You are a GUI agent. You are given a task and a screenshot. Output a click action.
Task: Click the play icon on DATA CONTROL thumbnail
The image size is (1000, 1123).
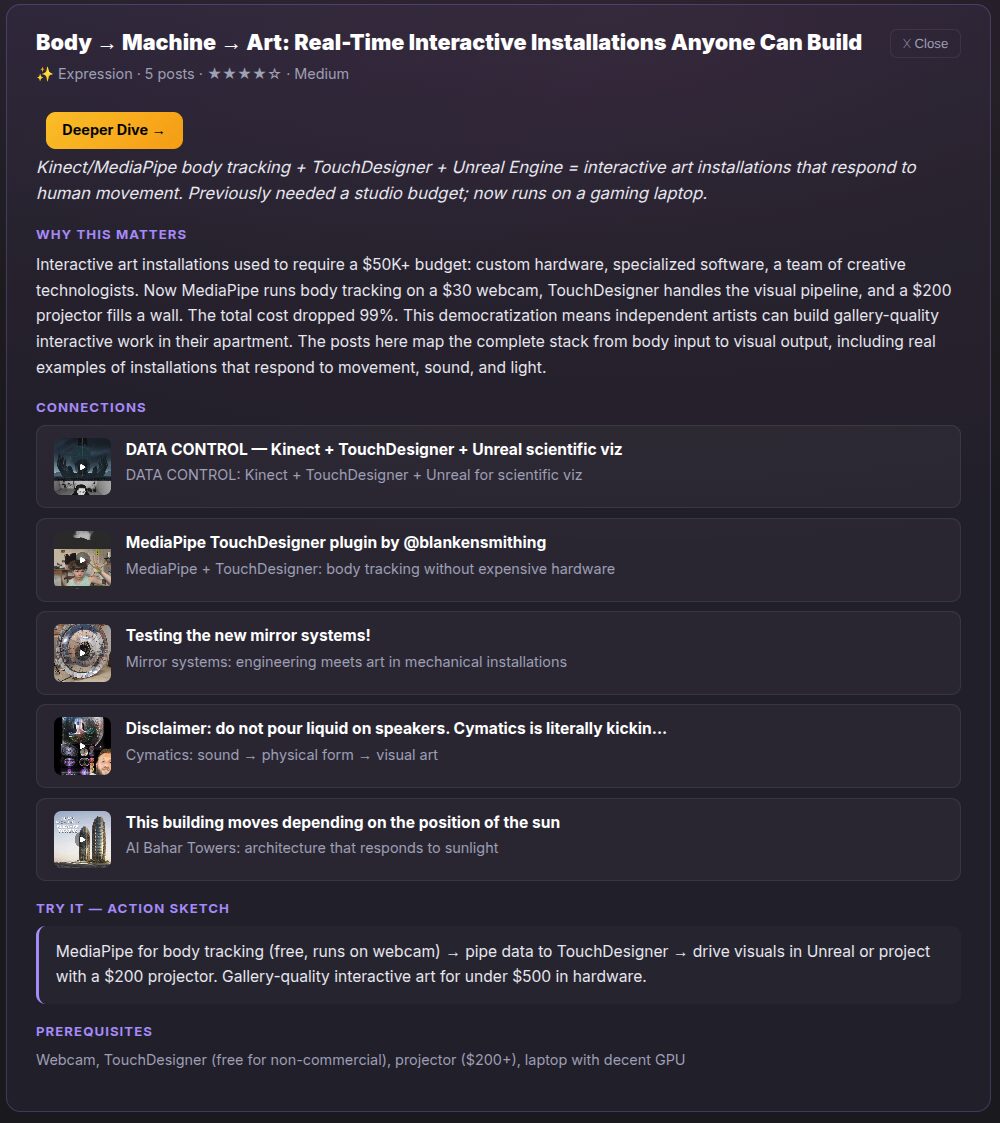coord(82,466)
